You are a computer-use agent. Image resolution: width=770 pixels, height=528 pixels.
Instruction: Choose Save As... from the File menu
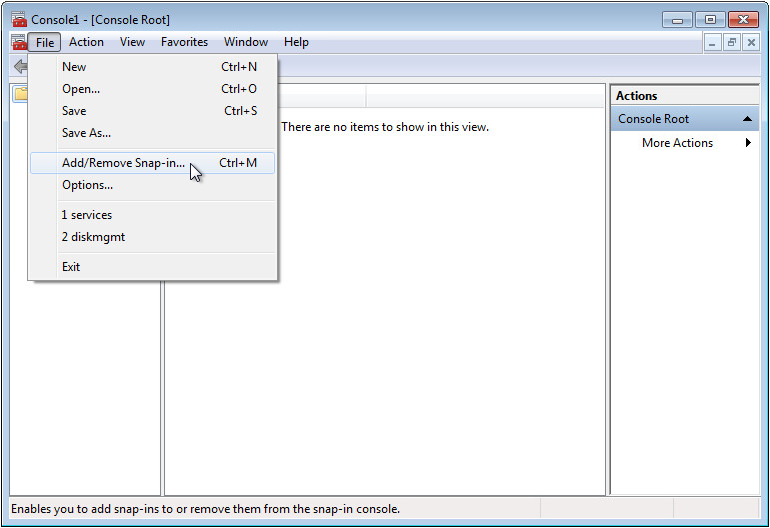tap(152, 133)
